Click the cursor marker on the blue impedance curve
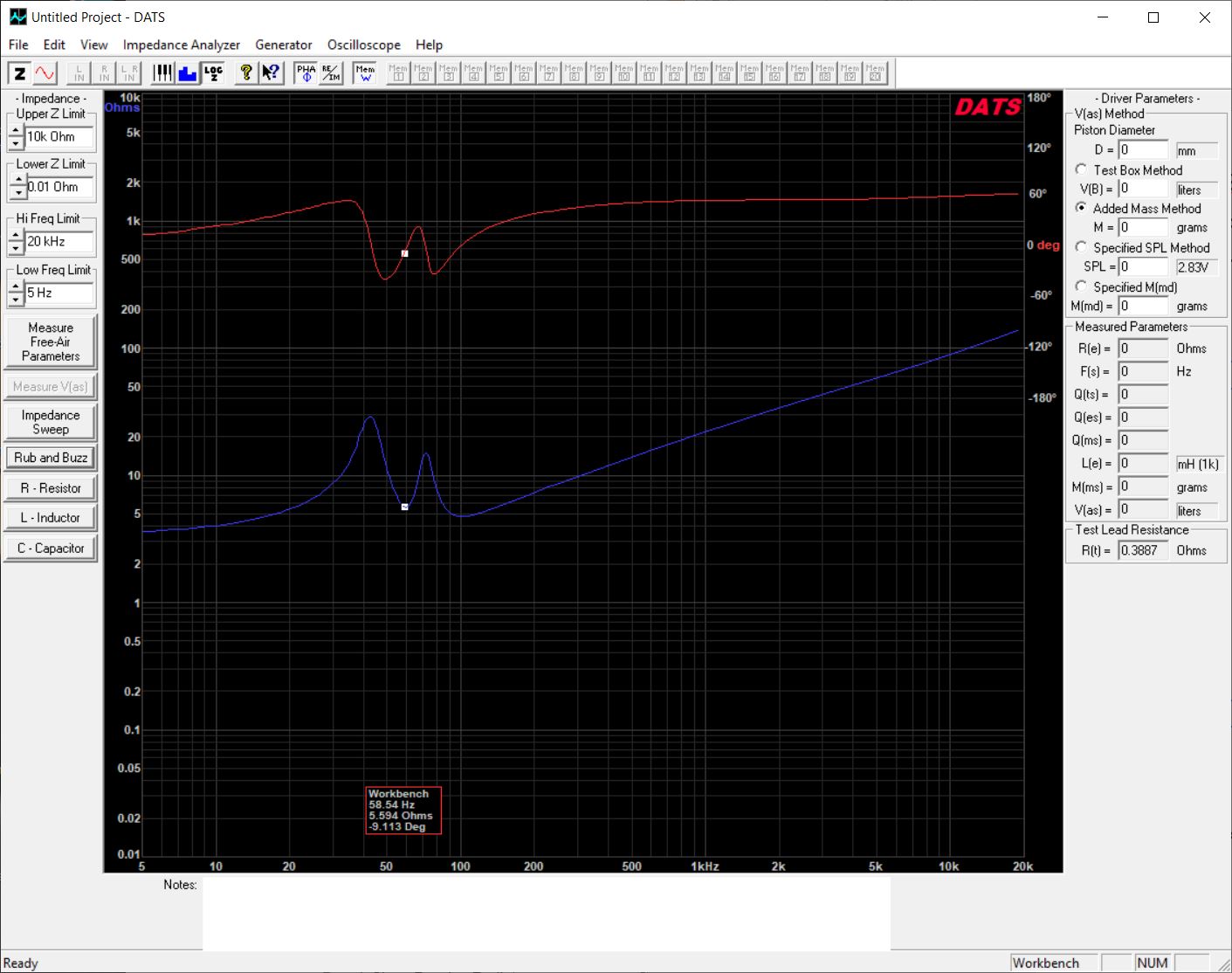 (x=404, y=507)
